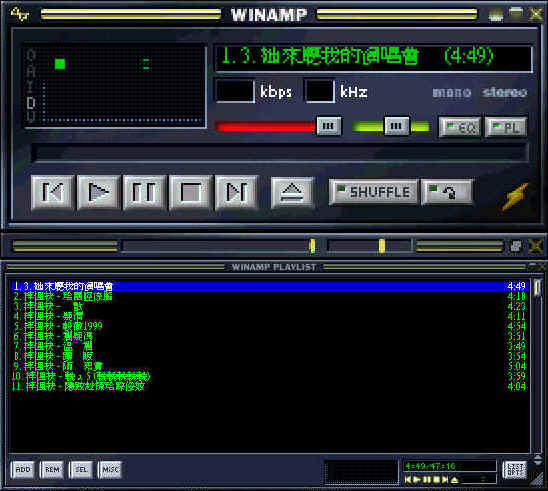Select playlist track 2 lasting 4:18
Image resolution: width=548 pixels, height=491 pixels.
pyautogui.click(x=269, y=296)
